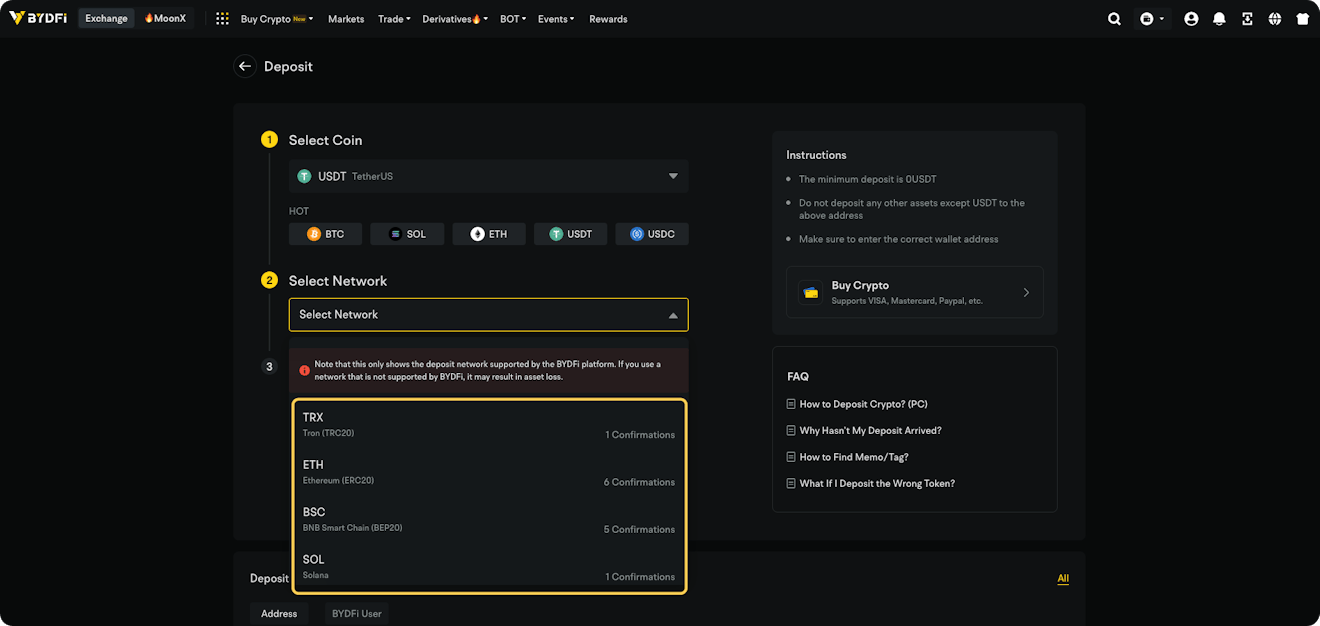
Task: Open the apps grid icon
Action: [222, 19]
